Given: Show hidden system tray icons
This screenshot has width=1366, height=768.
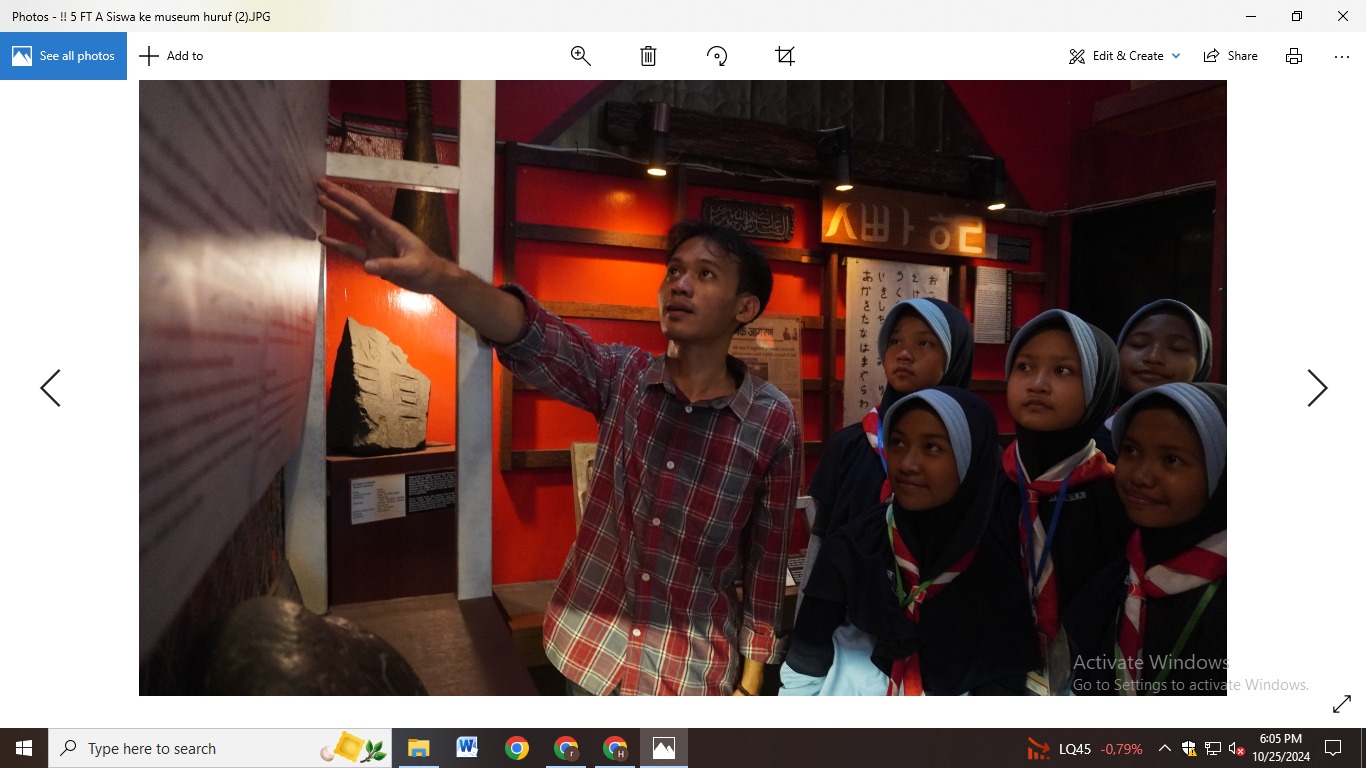Looking at the screenshot, I should 1165,748.
